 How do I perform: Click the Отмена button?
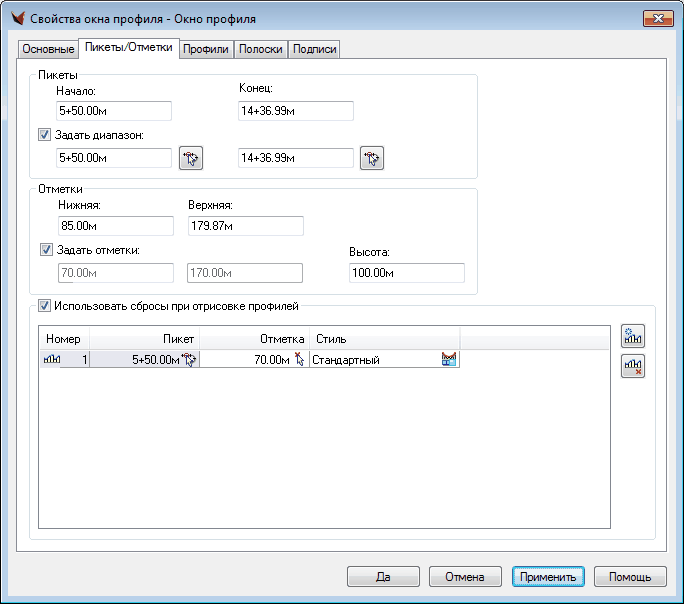click(465, 577)
